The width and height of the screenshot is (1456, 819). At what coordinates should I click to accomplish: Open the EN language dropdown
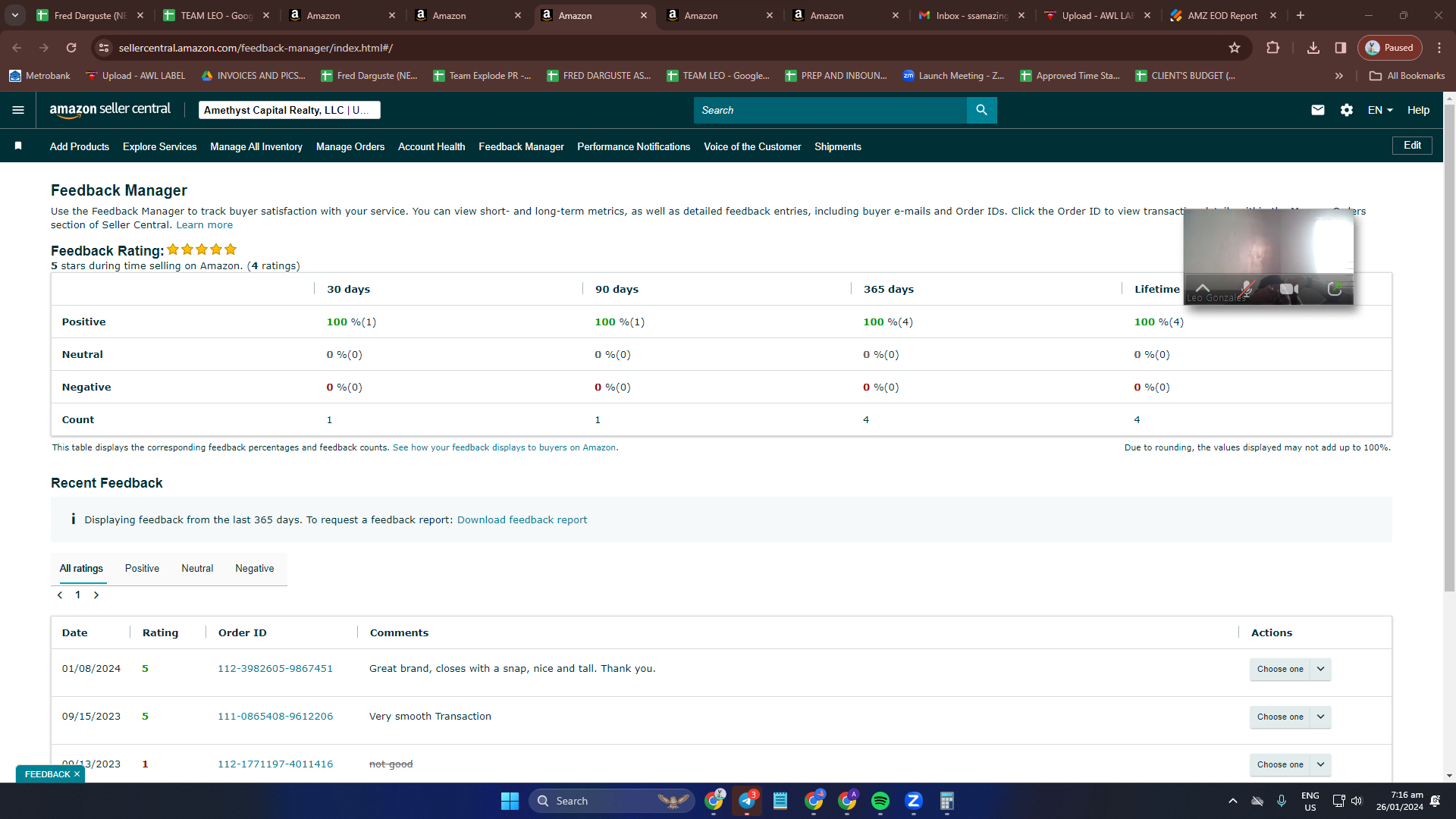click(x=1380, y=110)
